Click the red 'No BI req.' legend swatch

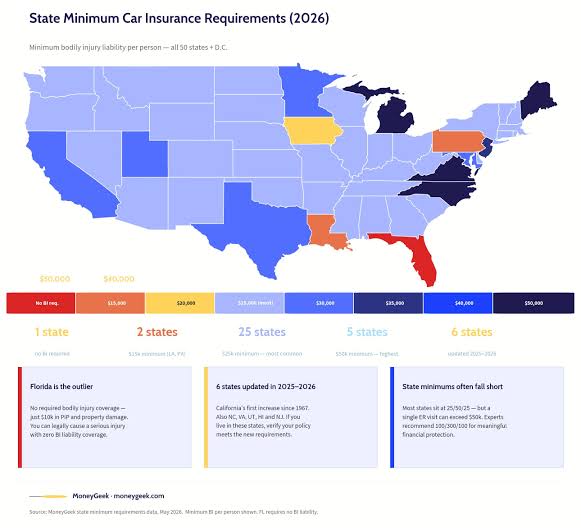pyautogui.click(x=41, y=303)
